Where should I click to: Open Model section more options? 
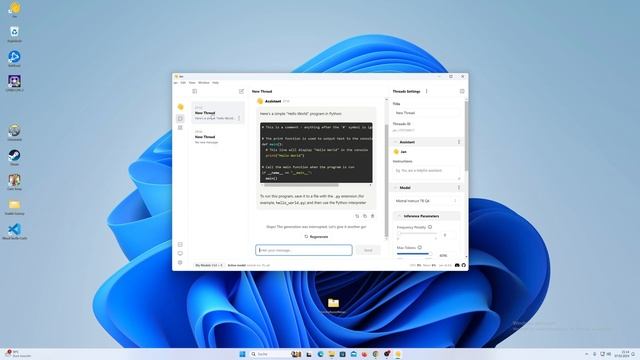(459, 188)
